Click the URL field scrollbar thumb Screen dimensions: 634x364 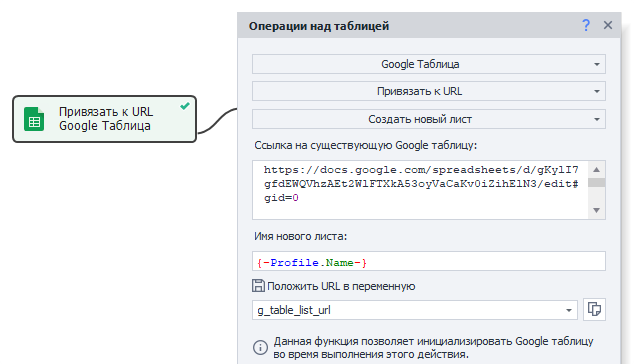coord(596,182)
